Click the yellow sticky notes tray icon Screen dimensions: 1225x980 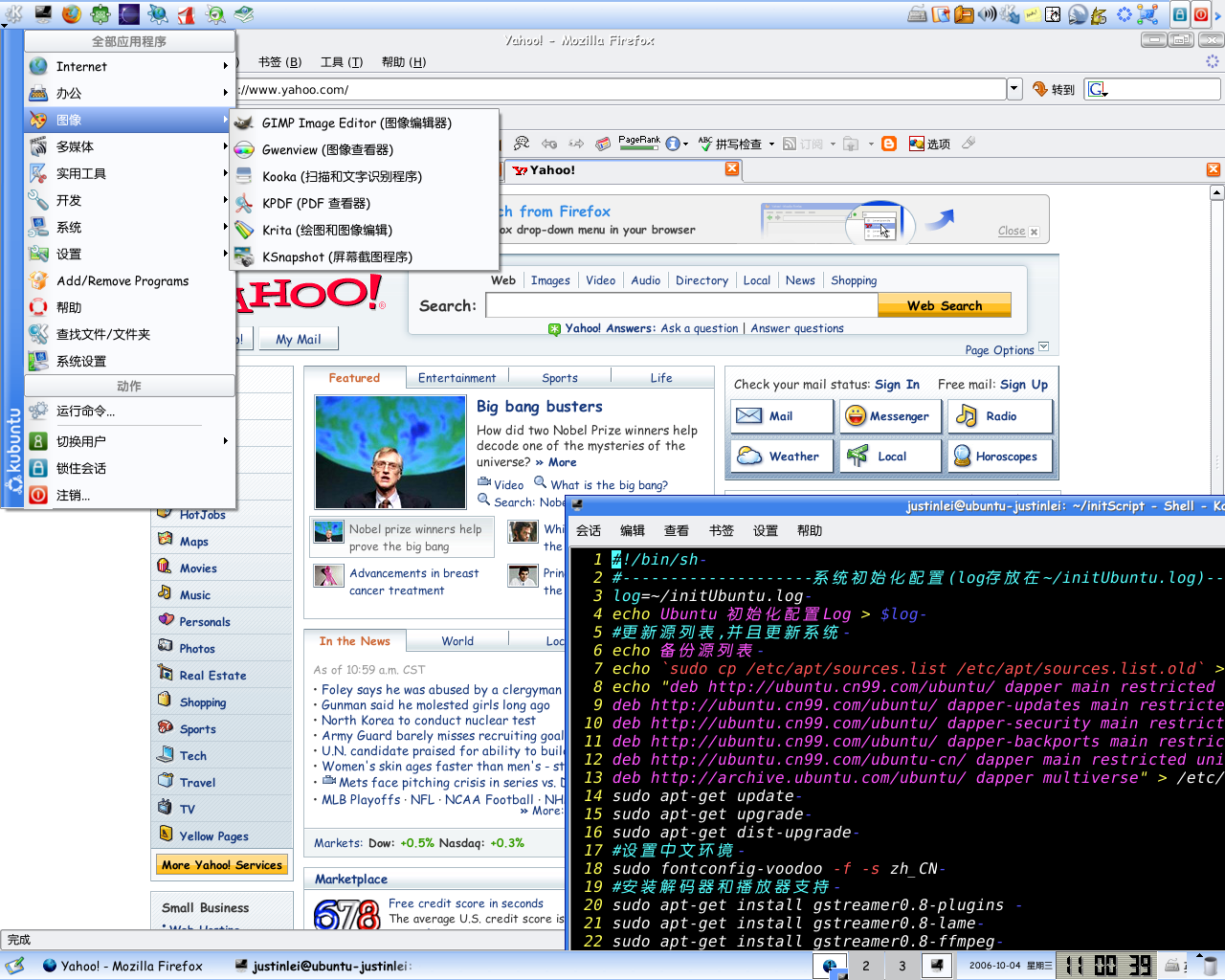pos(1032,14)
